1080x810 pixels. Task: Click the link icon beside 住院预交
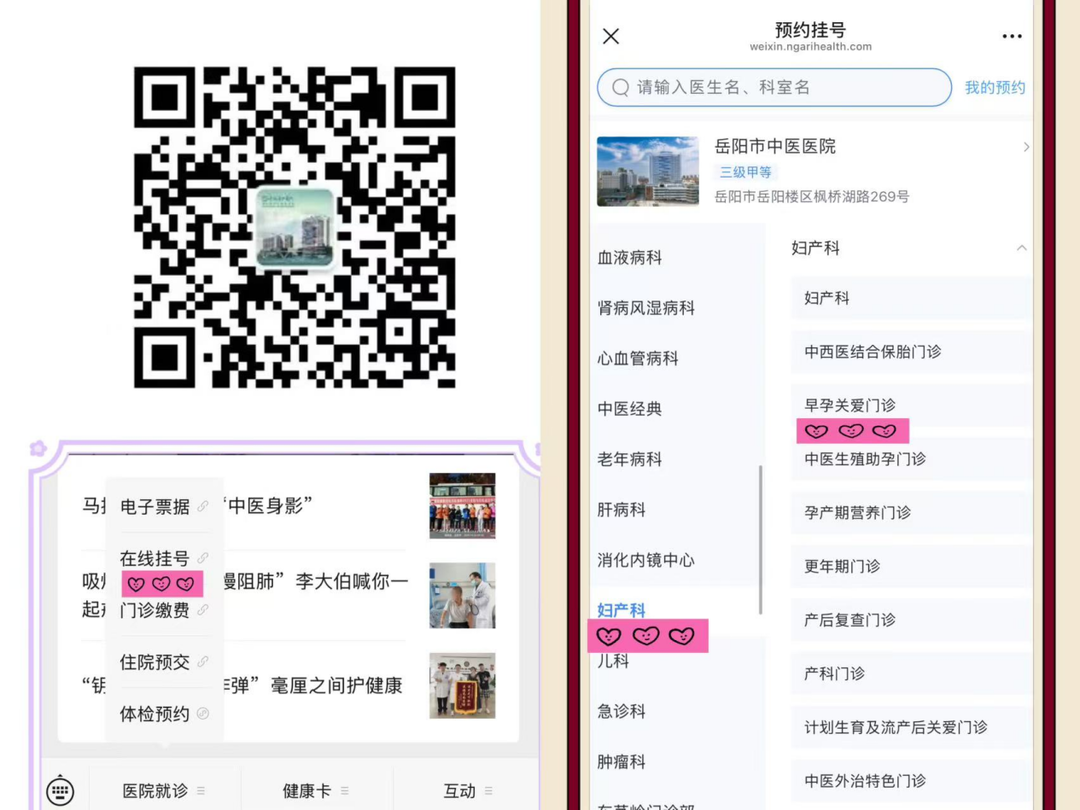(202, 661)
